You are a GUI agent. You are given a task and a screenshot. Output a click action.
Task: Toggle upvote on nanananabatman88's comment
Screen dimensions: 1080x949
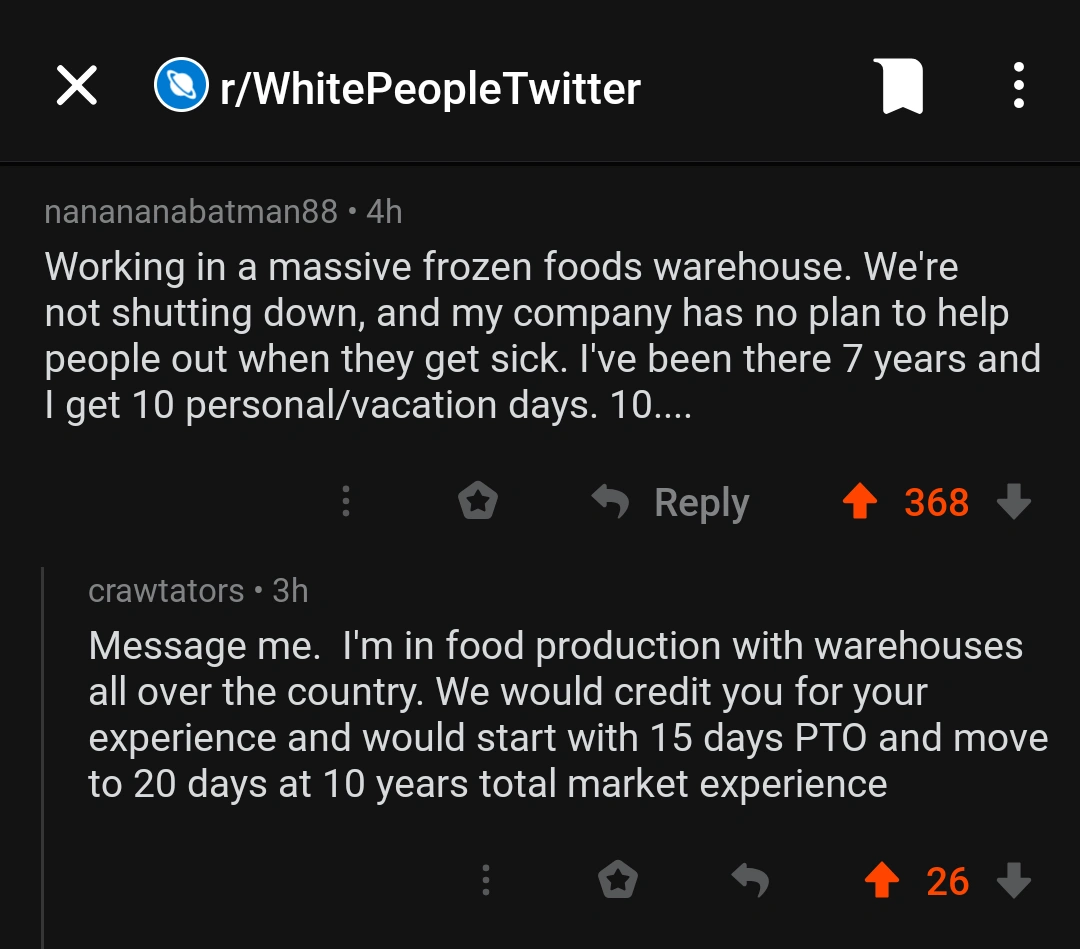(859, 502)
